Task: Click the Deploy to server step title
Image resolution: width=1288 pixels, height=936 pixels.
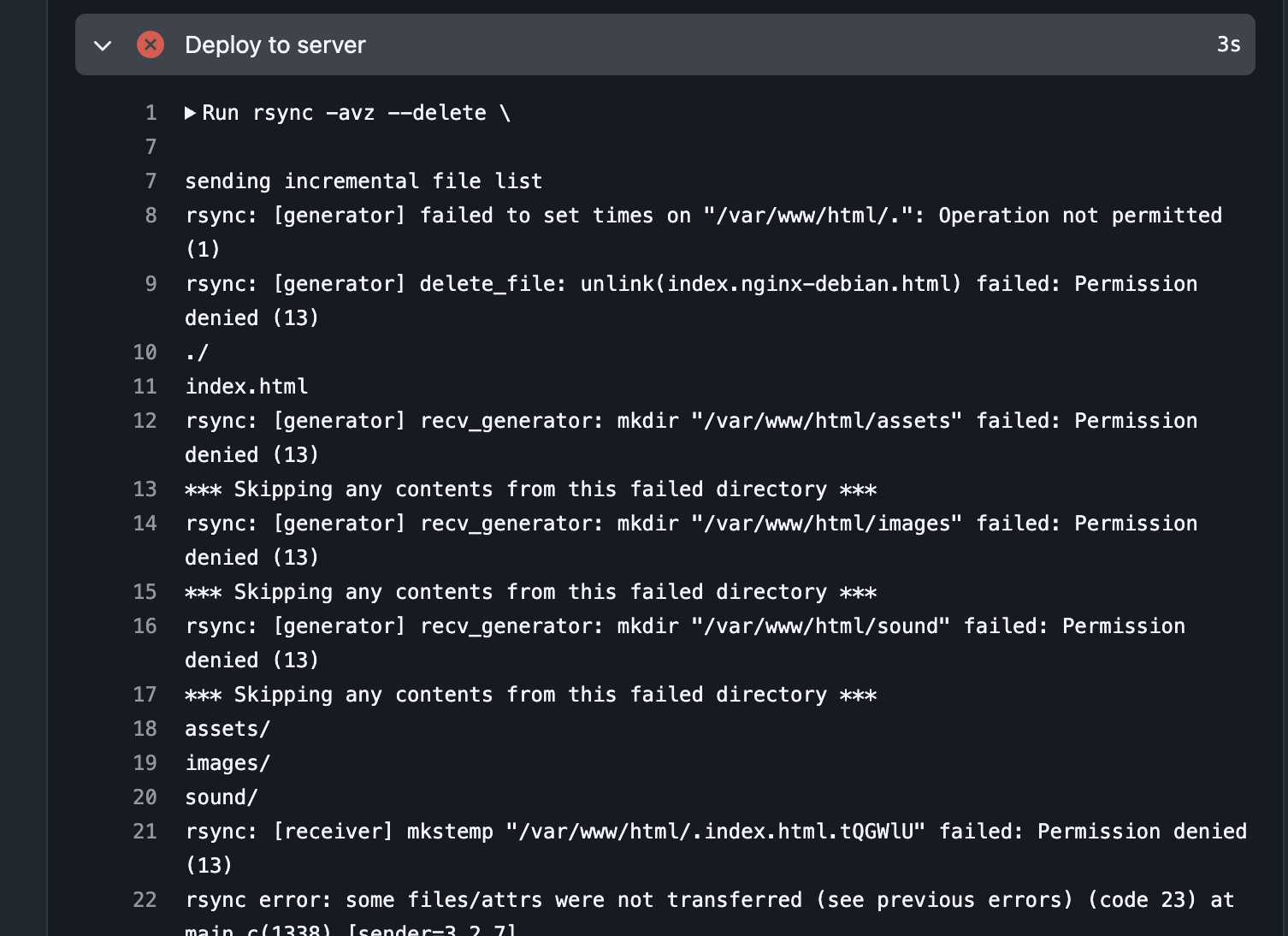Action: click(x=275, y=44)
